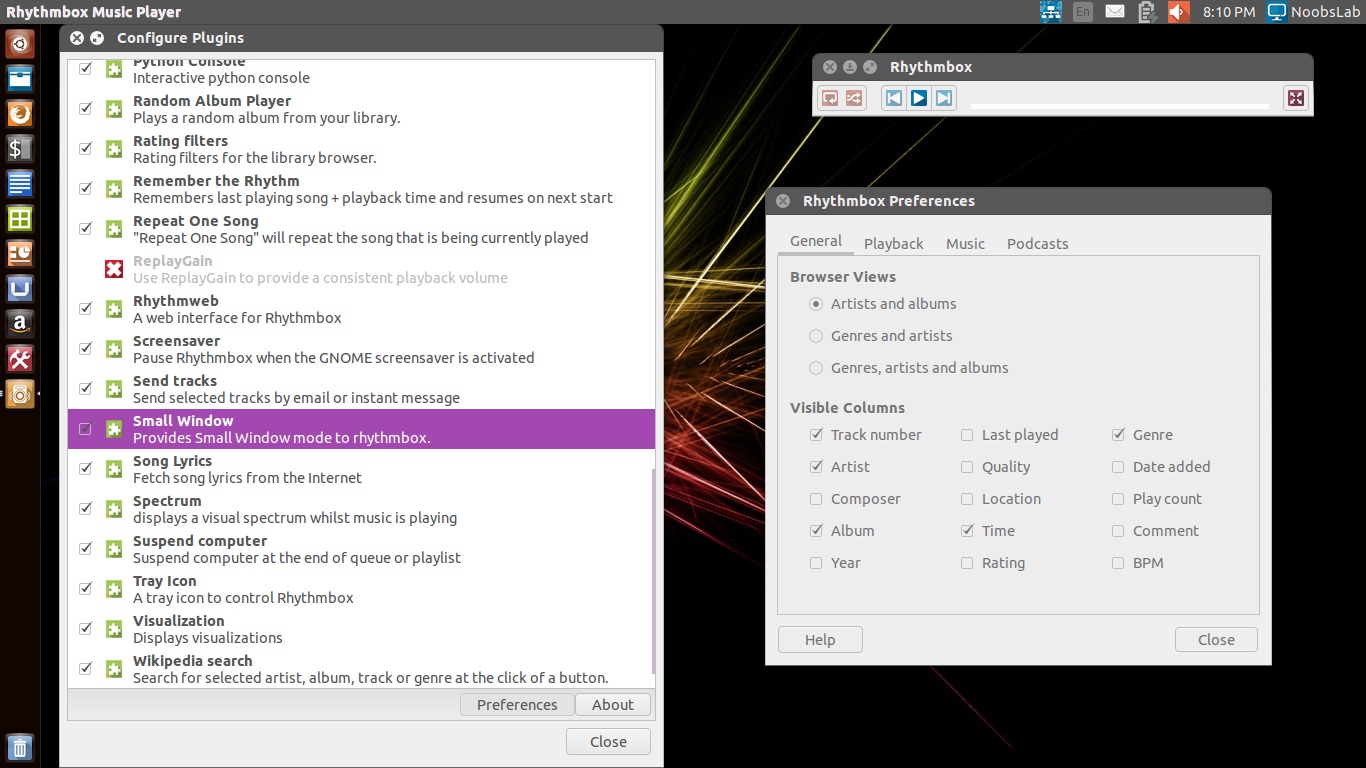This screenshot has width=1366, height=768.
Task: Uncheck the Rating filters plugin
Action: [85, 148]
